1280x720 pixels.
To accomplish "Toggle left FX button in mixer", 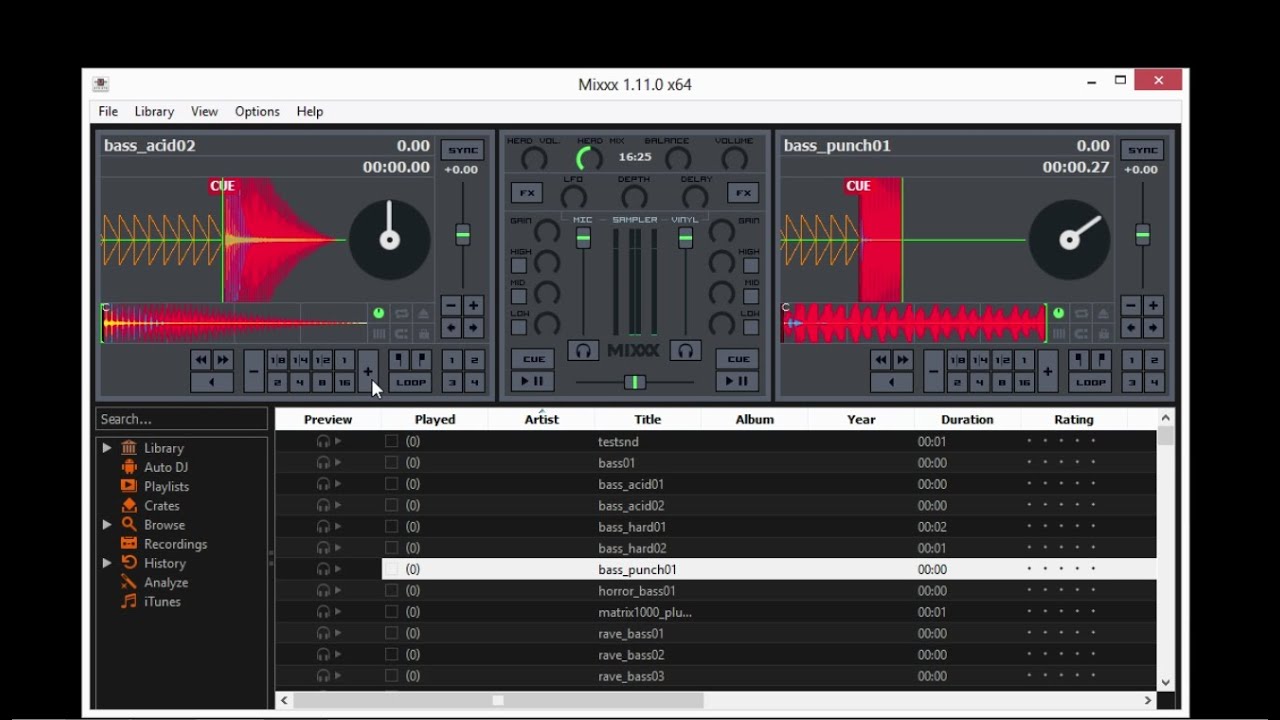I will click(x=526, y=193).
